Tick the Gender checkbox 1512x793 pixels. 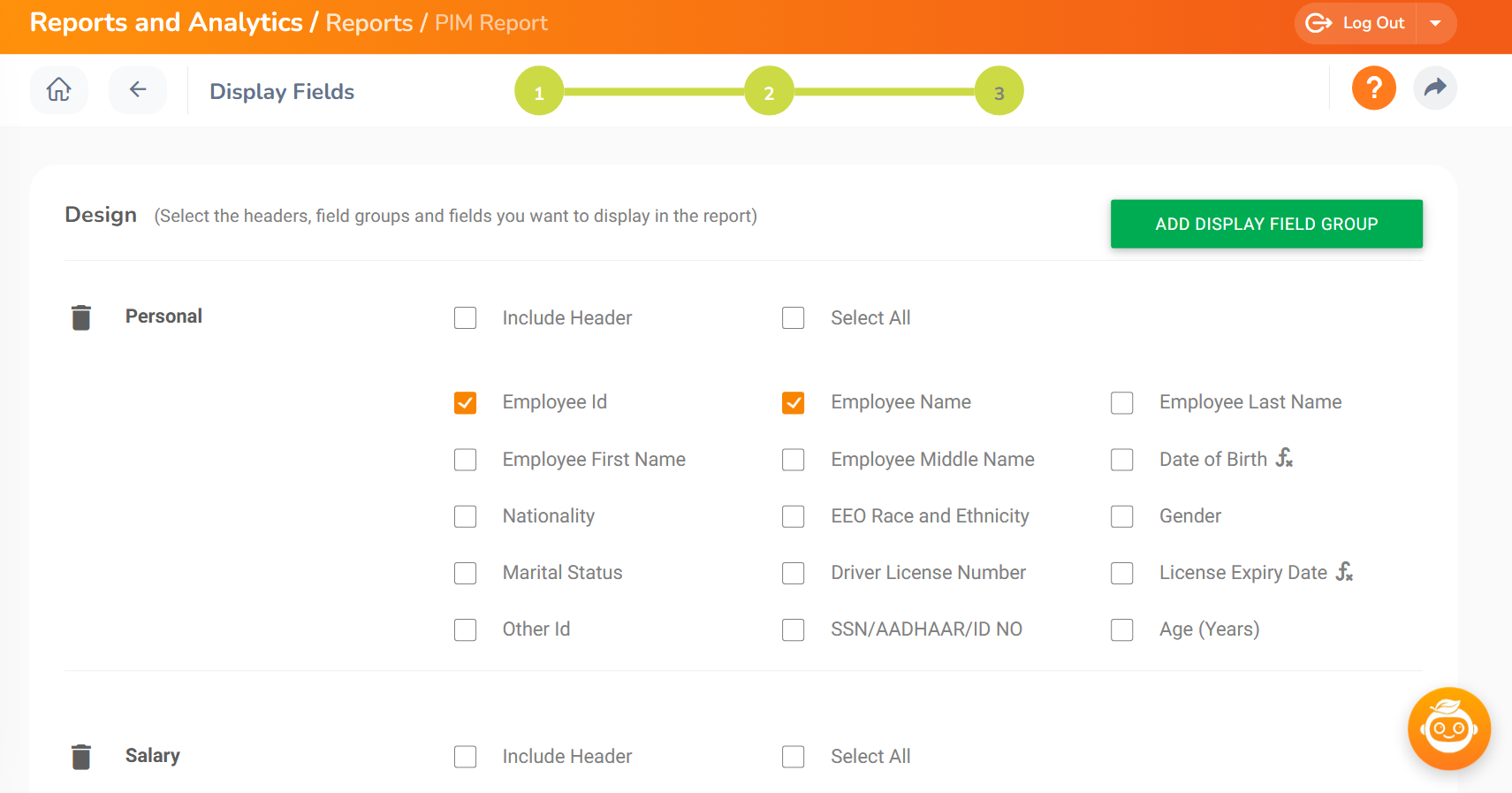1122,516
